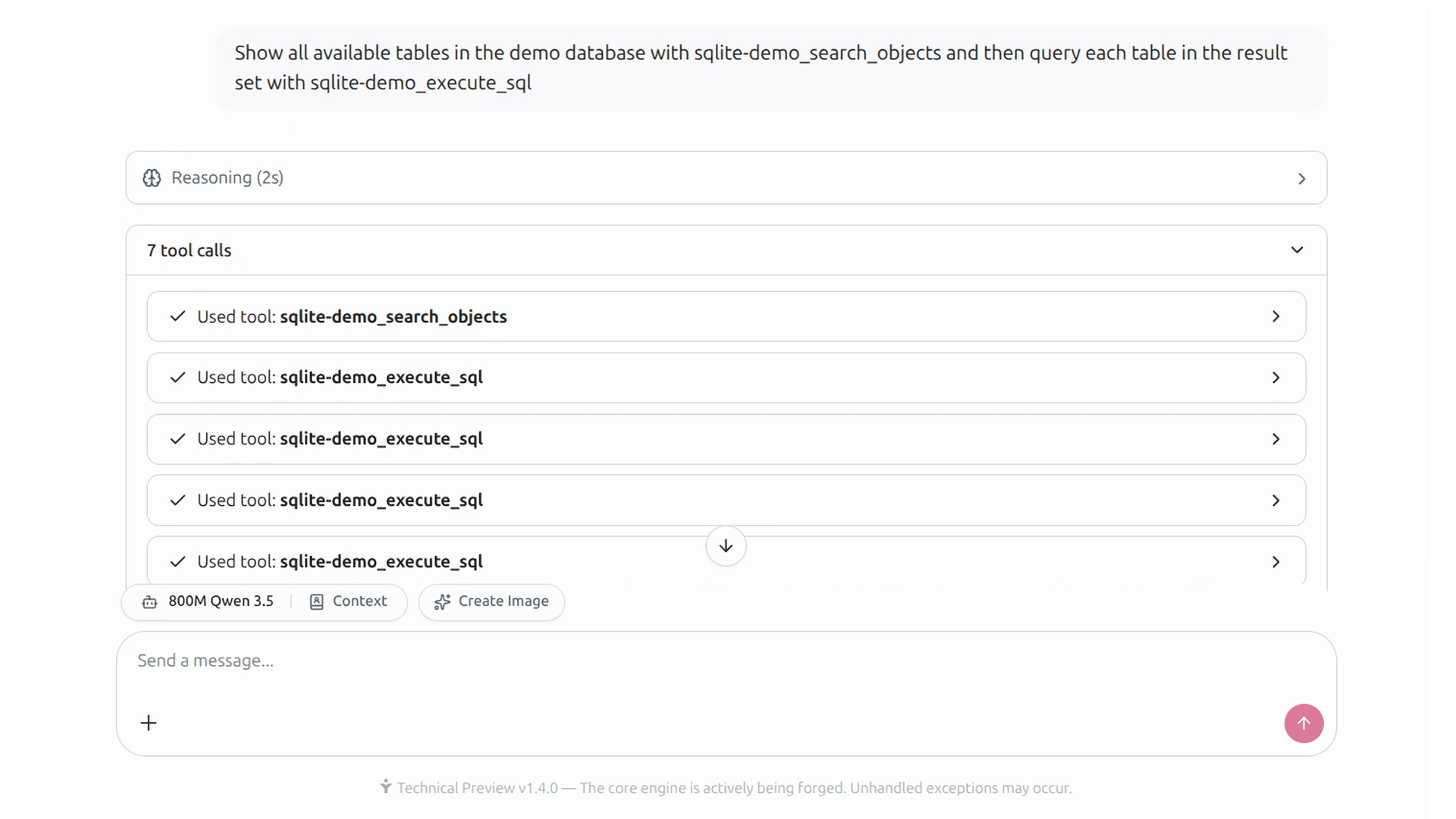Click the pink send arrow button
The width and height of the screenshot is (1456, 819).
point(1304,723)
